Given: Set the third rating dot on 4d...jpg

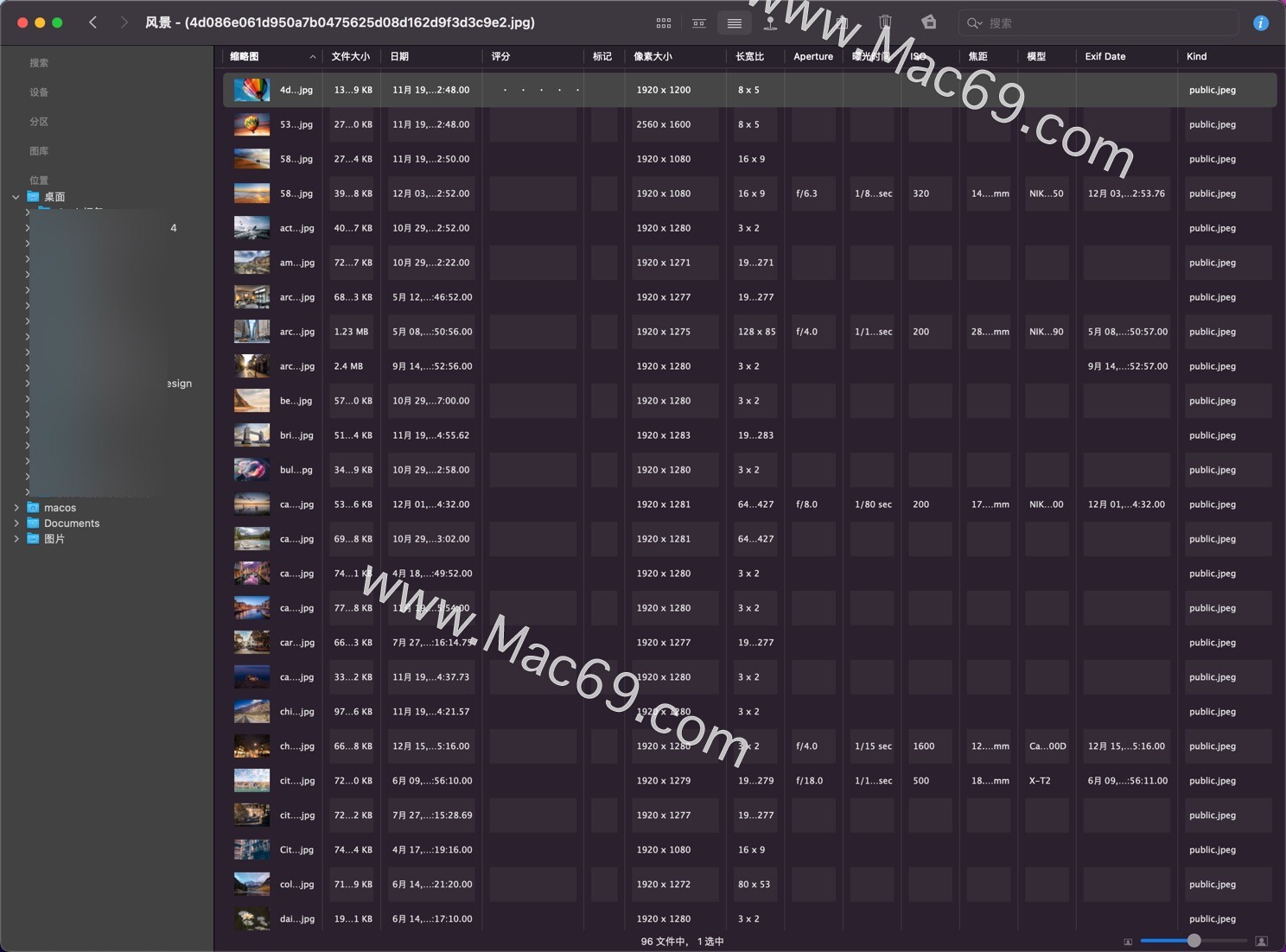Looking at the screenshot, I should click(x=541, y=90).
